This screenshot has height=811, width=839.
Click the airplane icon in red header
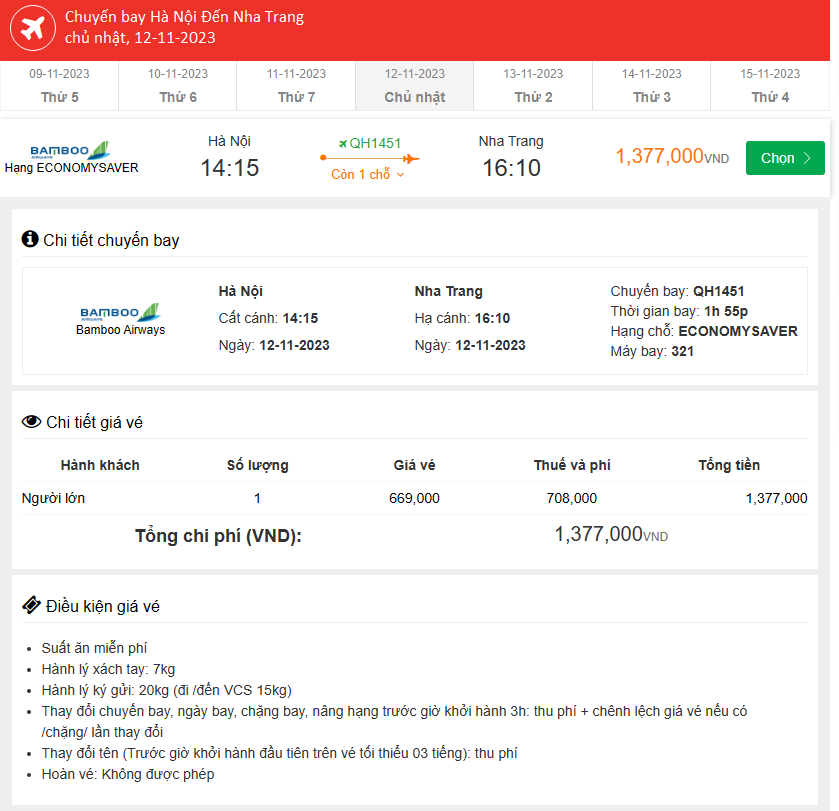tap(32, 29)
